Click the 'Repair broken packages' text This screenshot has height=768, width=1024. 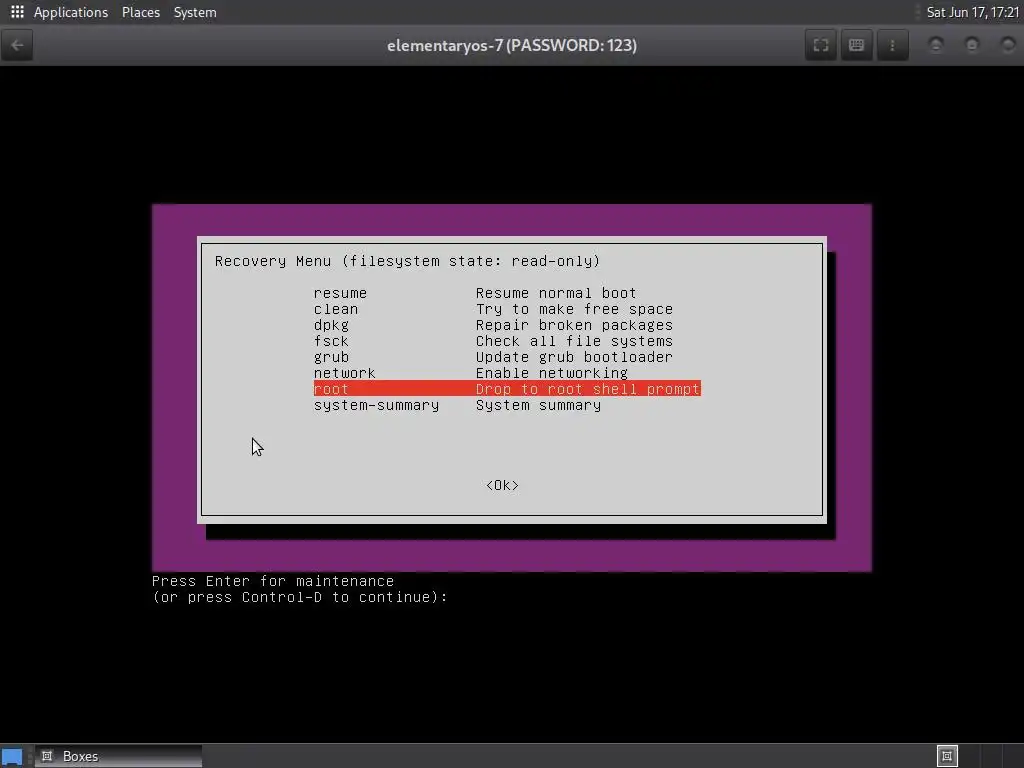pyautogui.click(x=574, y=325)
